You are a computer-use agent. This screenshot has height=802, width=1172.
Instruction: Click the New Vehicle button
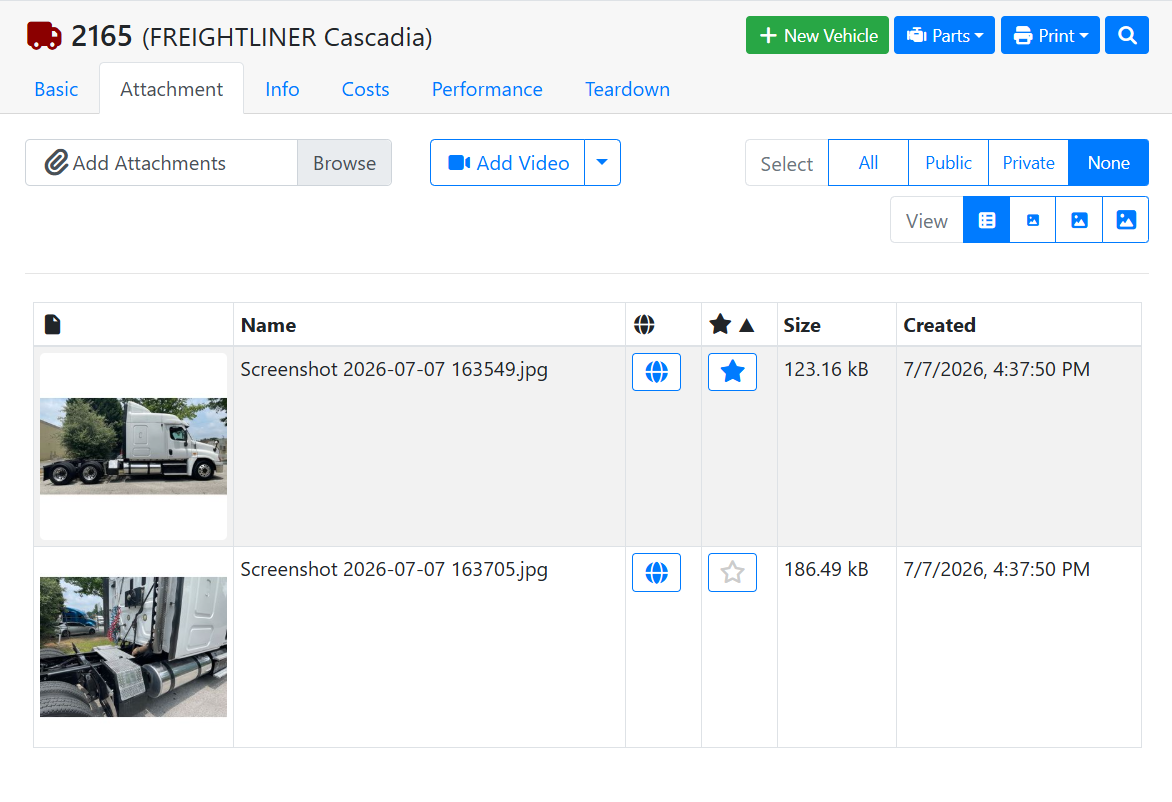tap(817, 35)
